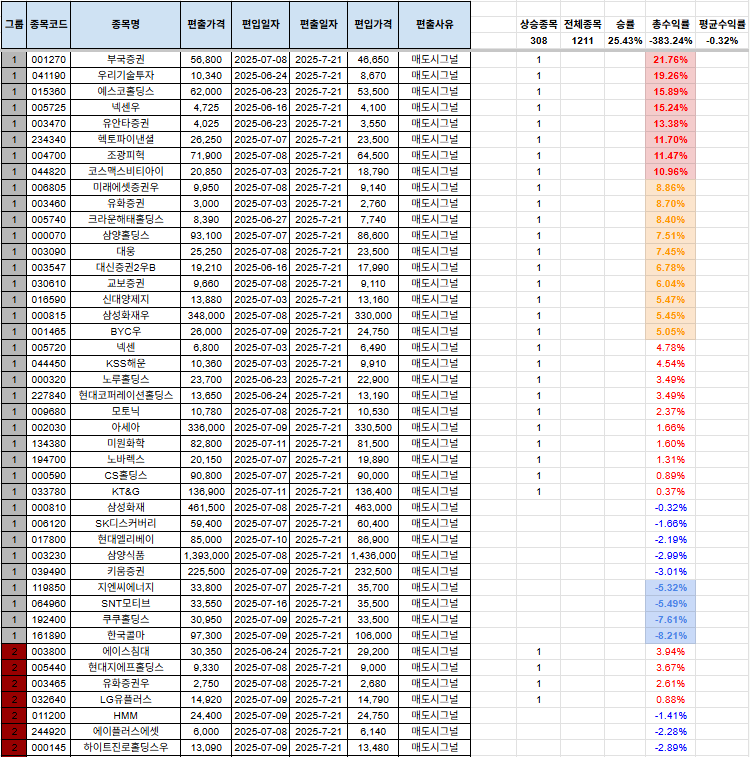Image resolution: width=750 pixels, height=757 pixels.
Task: Click the 136,400 entry price cell
Action: pyautogui.click(x=373, y=491)
